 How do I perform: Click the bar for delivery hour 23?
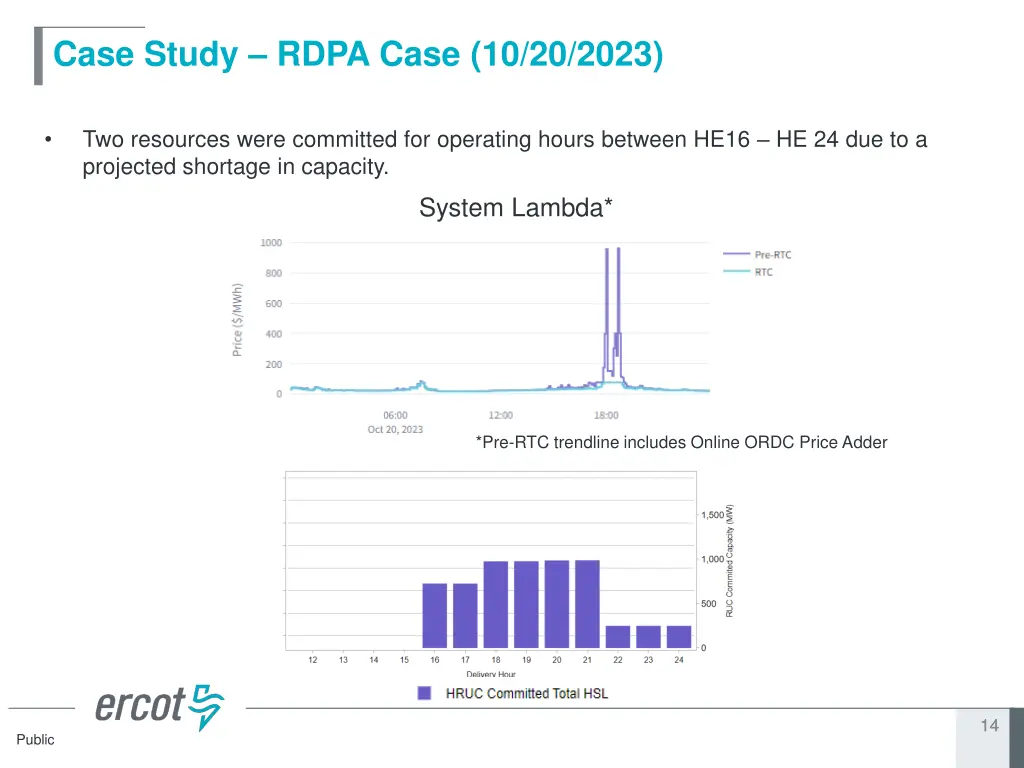pyautogui.click(x=648, y=637)
